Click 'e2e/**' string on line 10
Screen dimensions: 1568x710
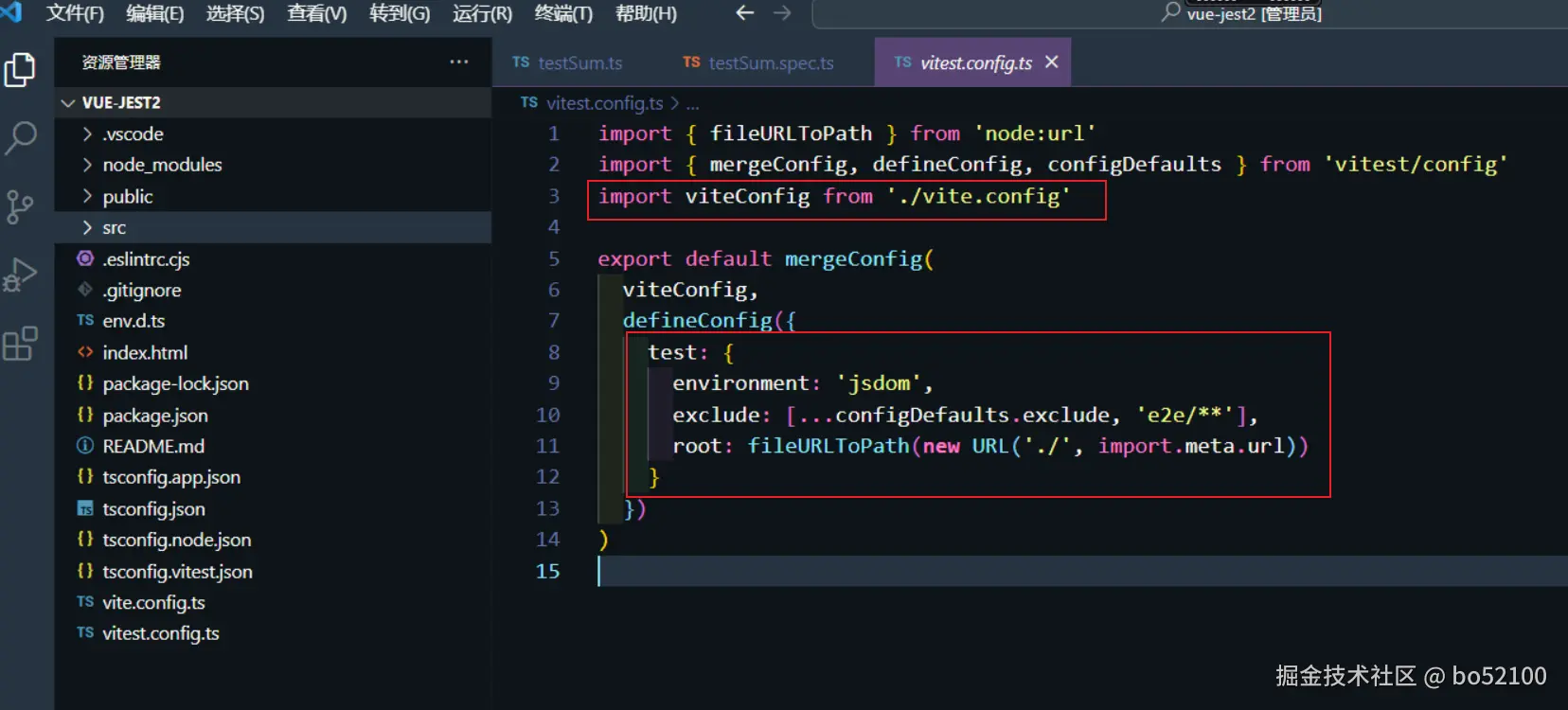[1185, 415]
